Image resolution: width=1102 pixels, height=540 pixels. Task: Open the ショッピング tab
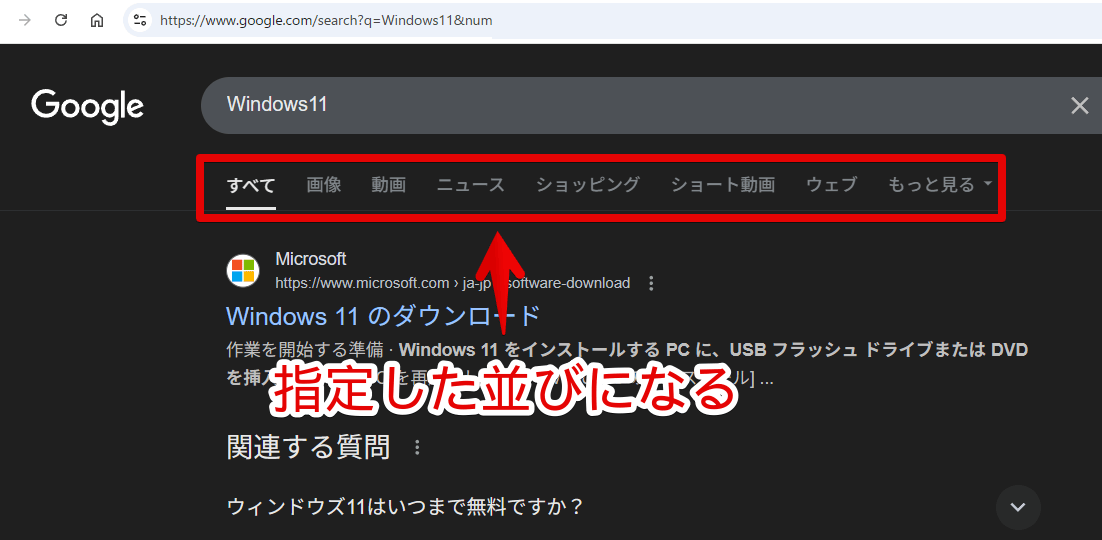(x=588, y=185)
